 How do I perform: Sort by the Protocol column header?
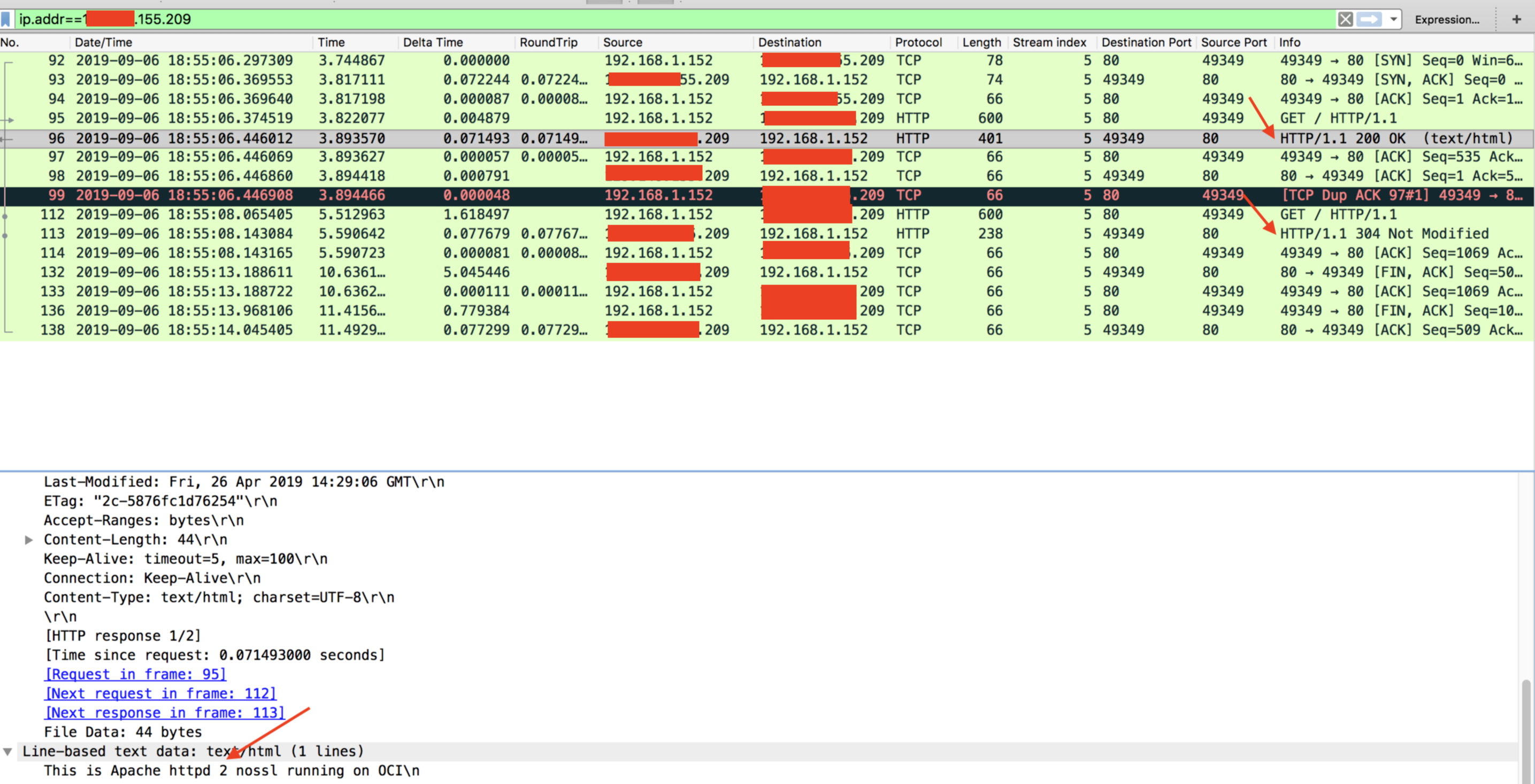(918, 42)
